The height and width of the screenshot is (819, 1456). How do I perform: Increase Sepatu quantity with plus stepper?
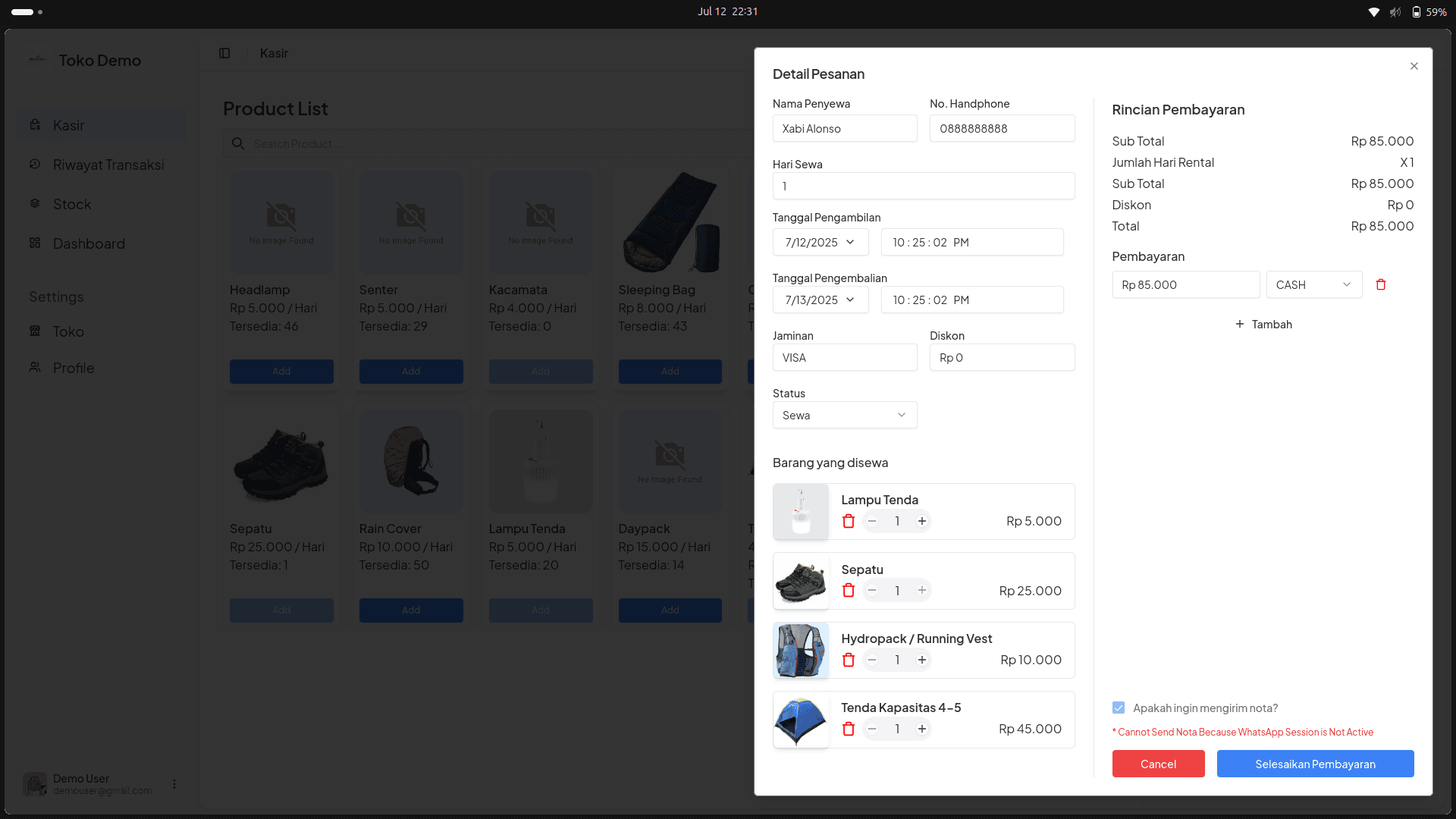[921, 590]
